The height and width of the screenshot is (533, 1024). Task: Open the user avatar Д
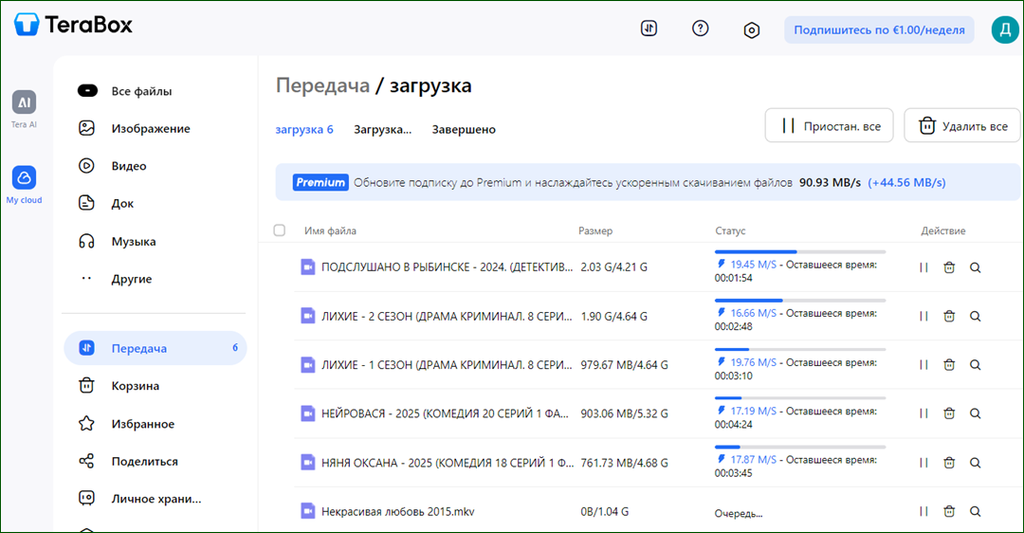[1004, 29]
